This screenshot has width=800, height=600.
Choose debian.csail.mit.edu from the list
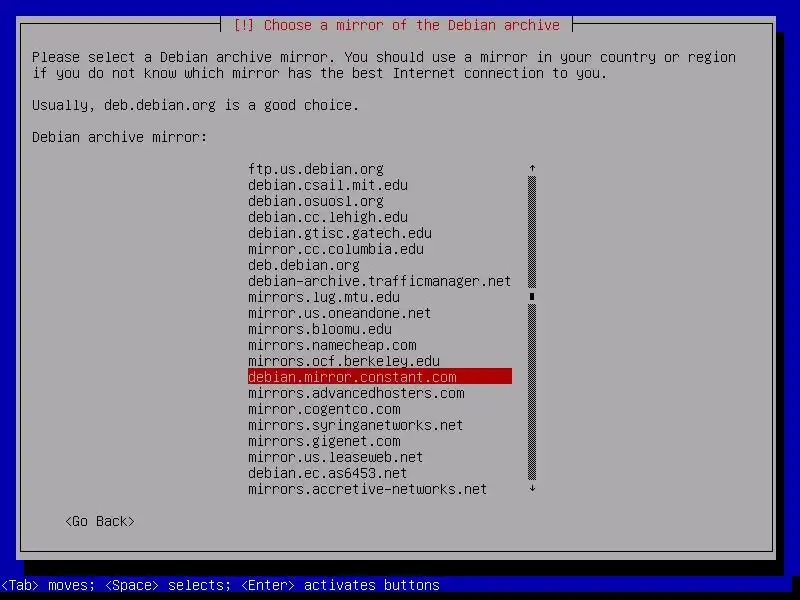click(328, 185)
